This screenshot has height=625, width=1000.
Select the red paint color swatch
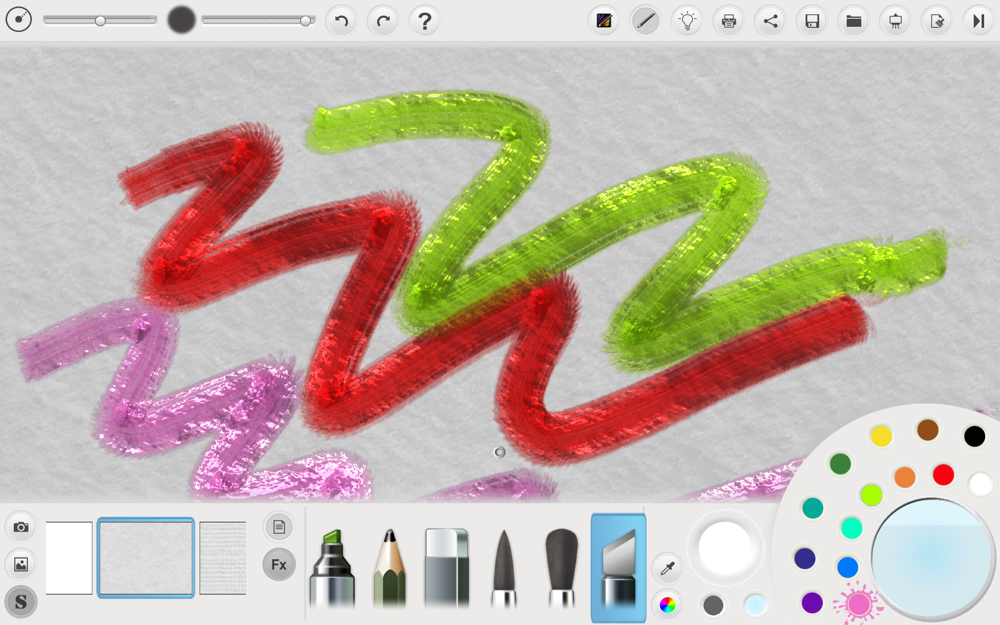(x=943, y=474)
